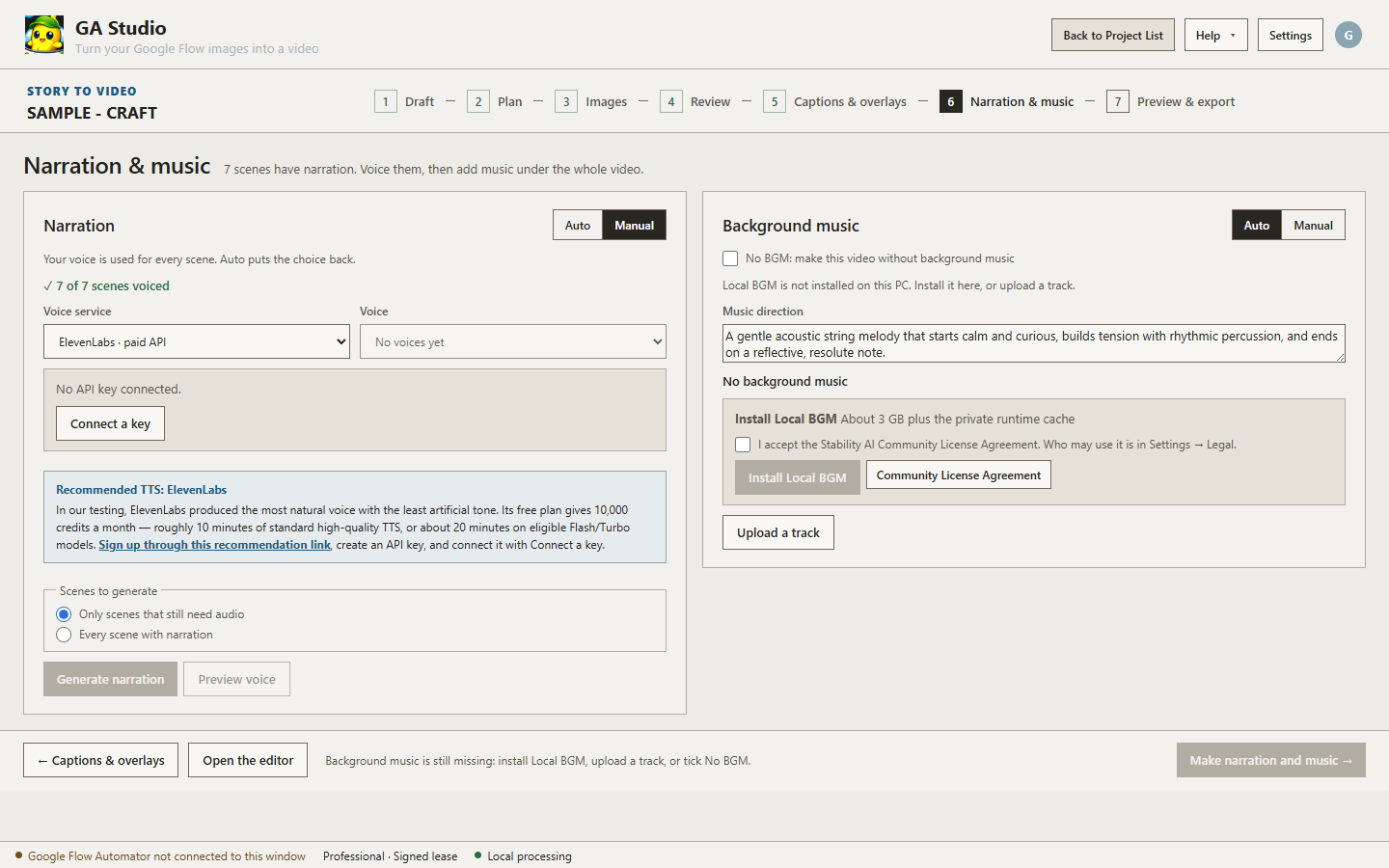
Task: Open step 7 Preview & export
Action: pyautogui.click(x=1170, y=101)
